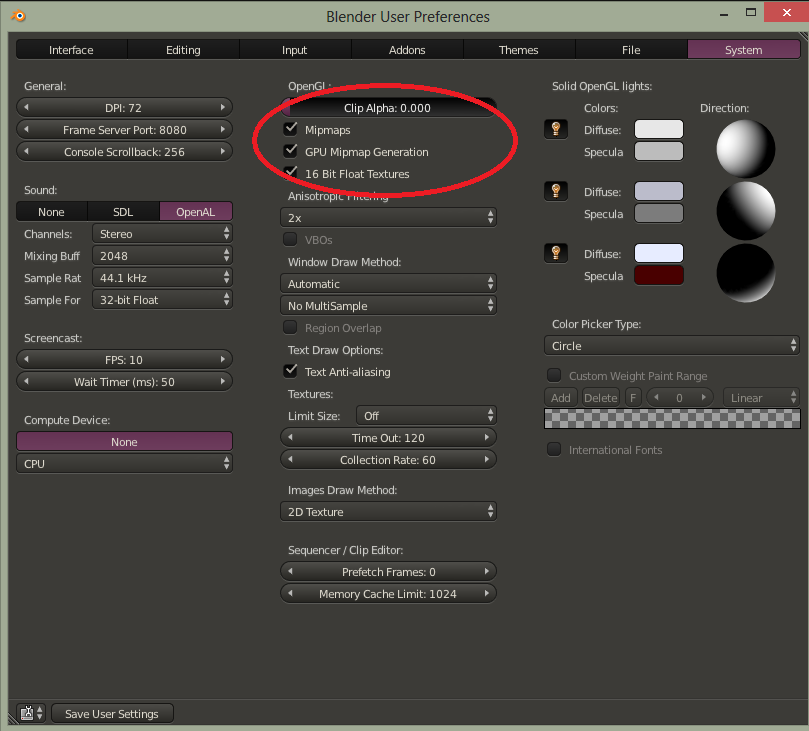Select OpenAL sound device option
The image size is (809, 731).
196,212
